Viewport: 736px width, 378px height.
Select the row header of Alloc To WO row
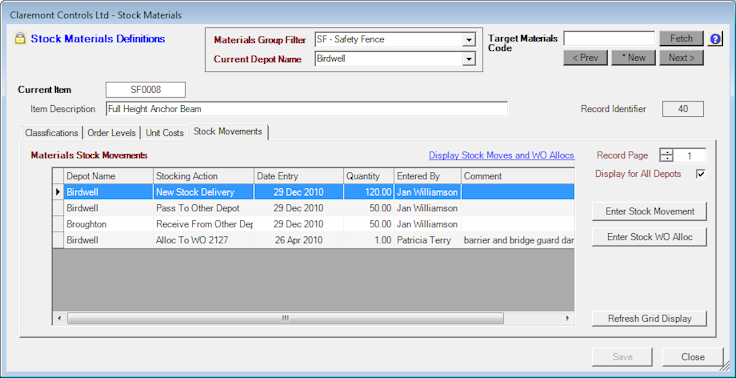(x=58, y=240)
